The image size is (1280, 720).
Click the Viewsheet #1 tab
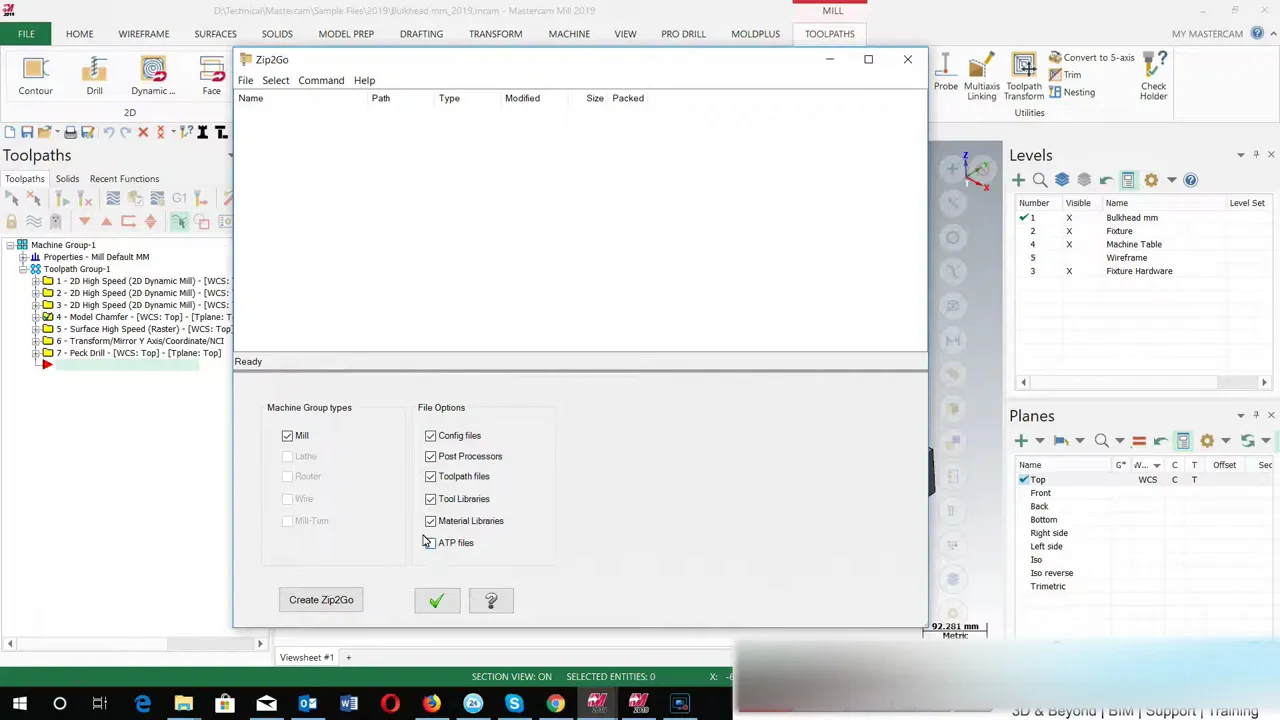tap(306, 657)
